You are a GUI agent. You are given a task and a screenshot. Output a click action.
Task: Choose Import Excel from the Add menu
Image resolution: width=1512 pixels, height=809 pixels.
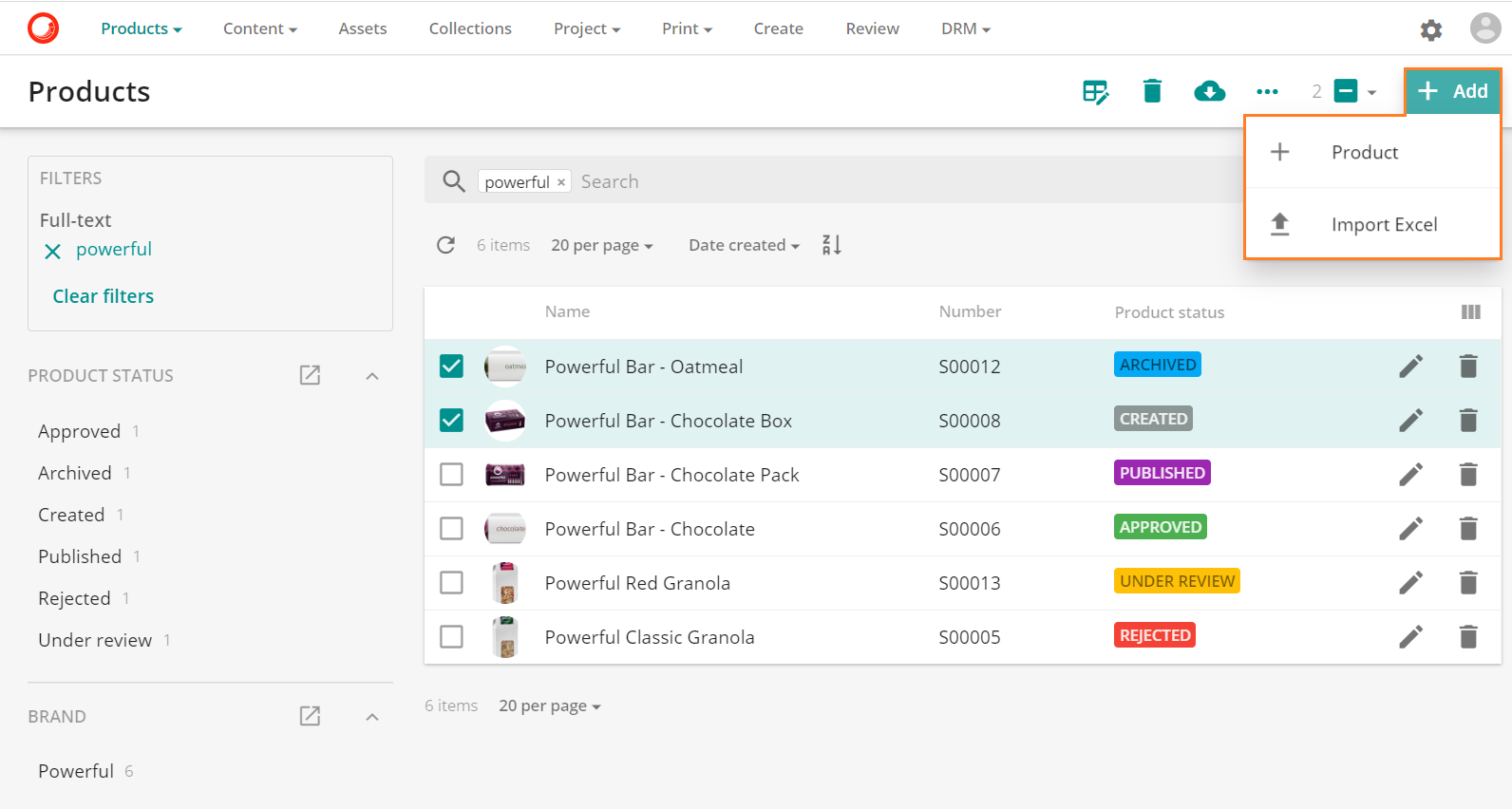(1383, 224)
